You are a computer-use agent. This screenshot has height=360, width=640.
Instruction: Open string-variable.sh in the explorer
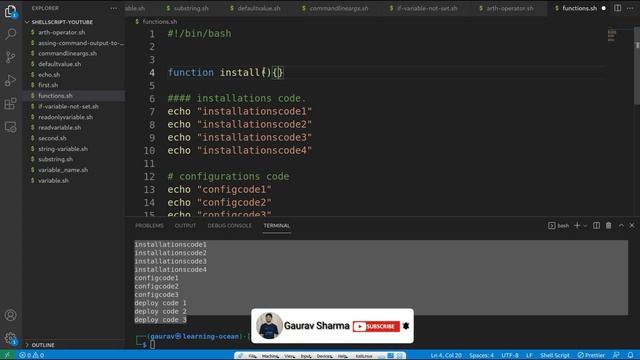(x=63, y=149)
